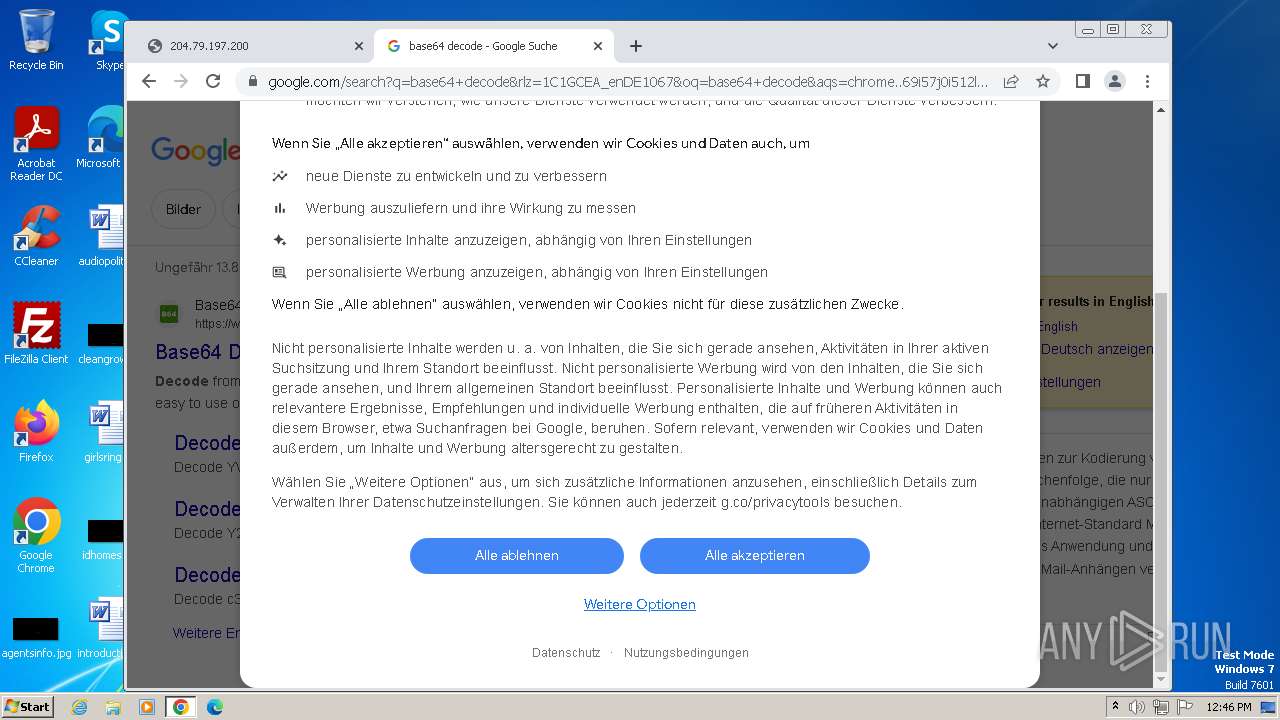Reload the Google search page
This screenshot has height=720, width=1280.
[213, 81]
